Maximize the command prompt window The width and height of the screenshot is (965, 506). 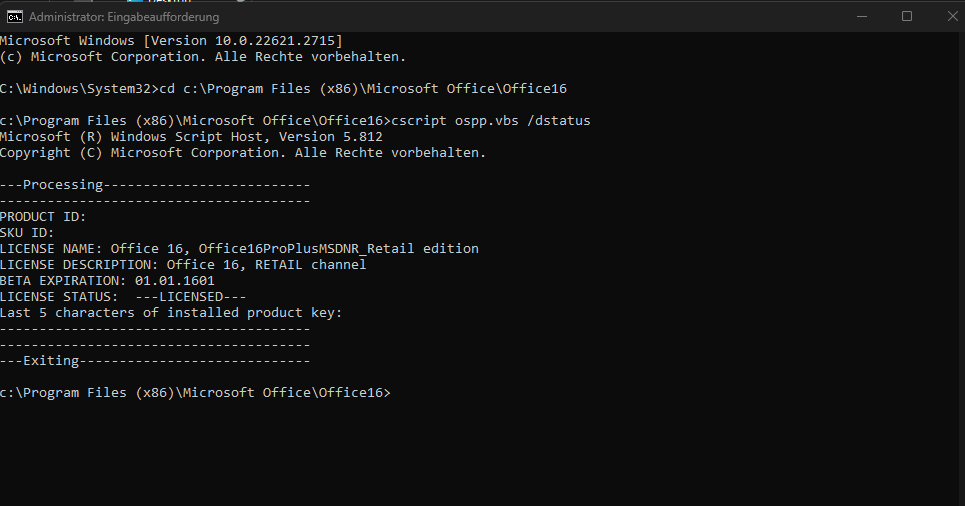pyautogui.click(x=907, y=16)
